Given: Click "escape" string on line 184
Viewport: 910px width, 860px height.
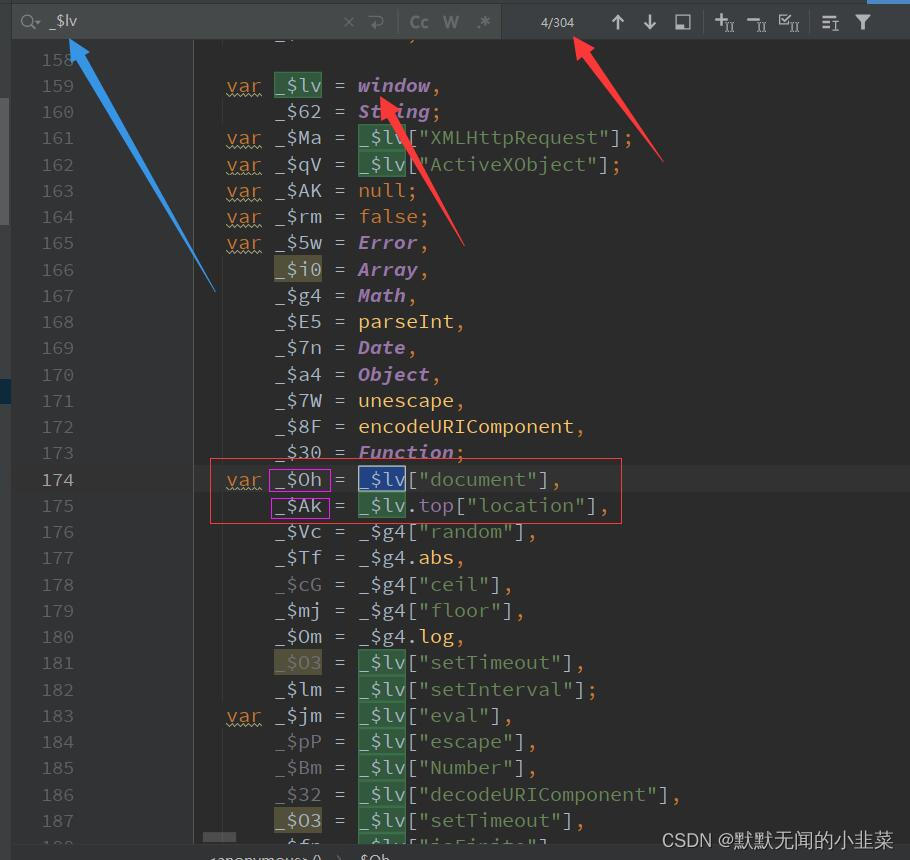Looking at the screenshot, I should 466,742.
